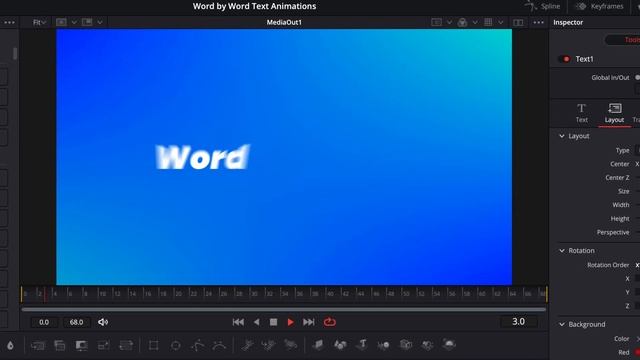Open the Spline editor panel
This screenshot has width=640, height=360.
(543, 6)
